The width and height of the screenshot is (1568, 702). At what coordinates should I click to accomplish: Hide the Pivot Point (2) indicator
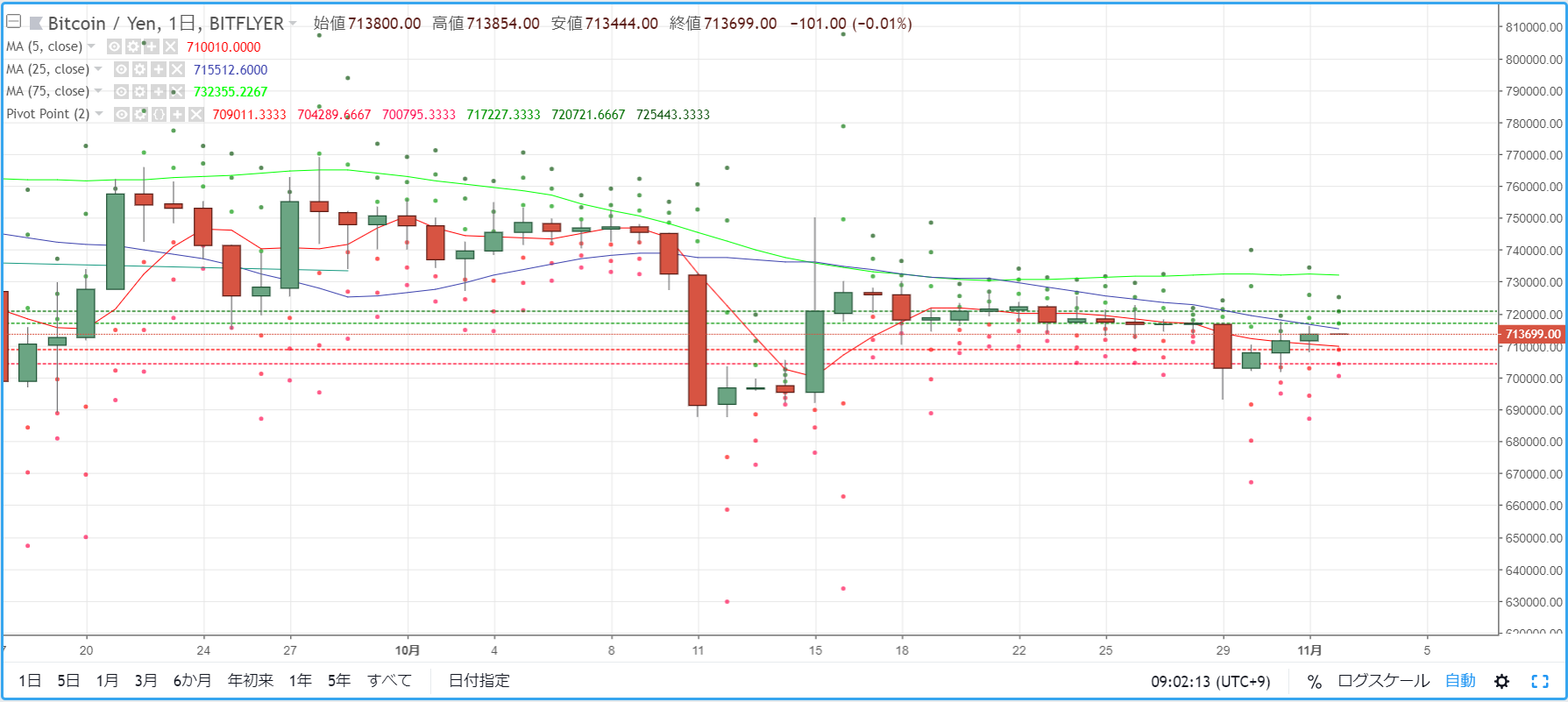121,114
